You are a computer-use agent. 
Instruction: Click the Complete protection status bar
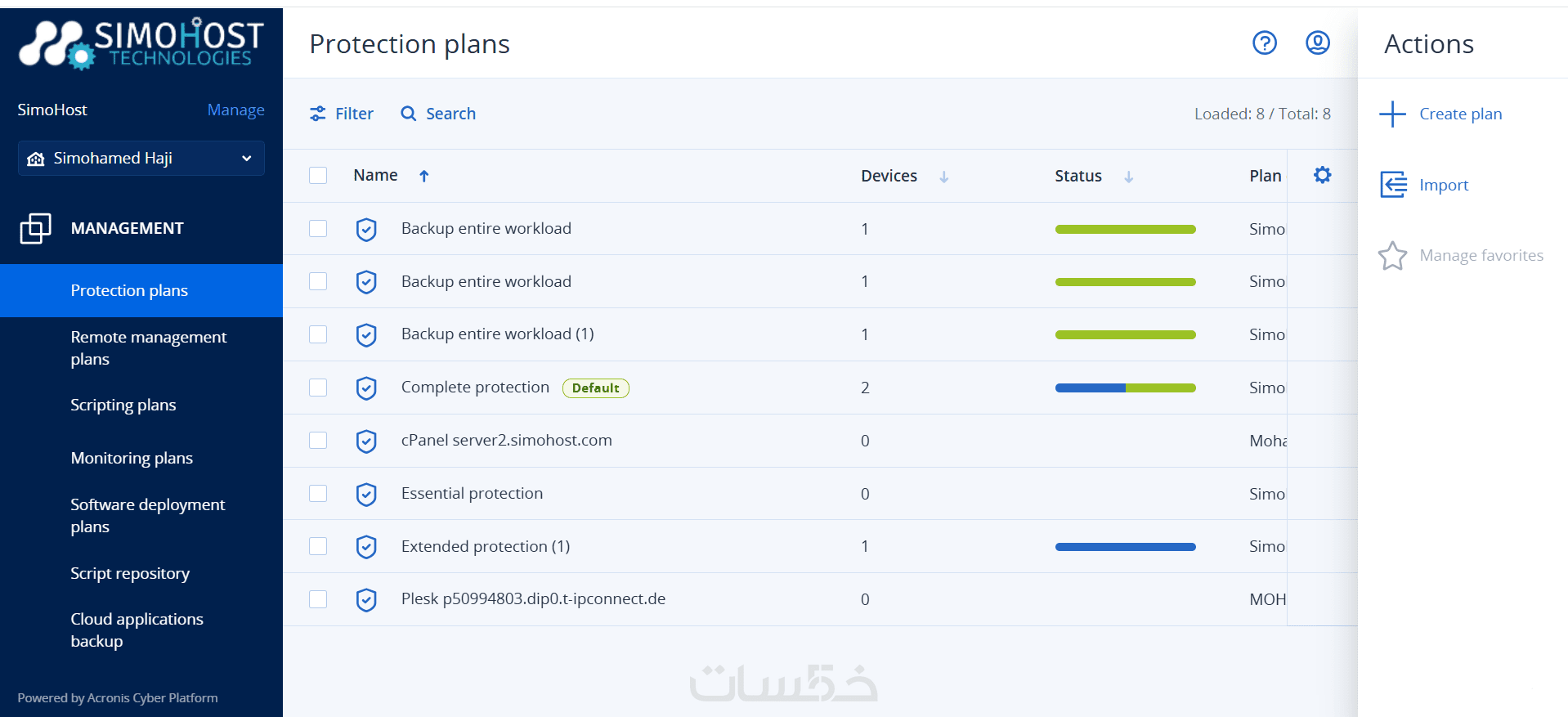1125,388
